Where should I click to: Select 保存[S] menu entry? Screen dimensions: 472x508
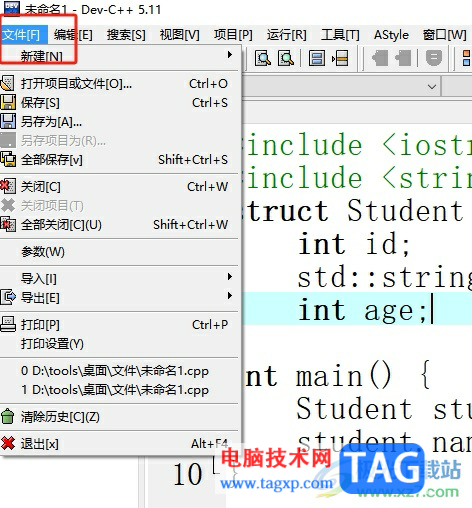(x=120, y=103)
